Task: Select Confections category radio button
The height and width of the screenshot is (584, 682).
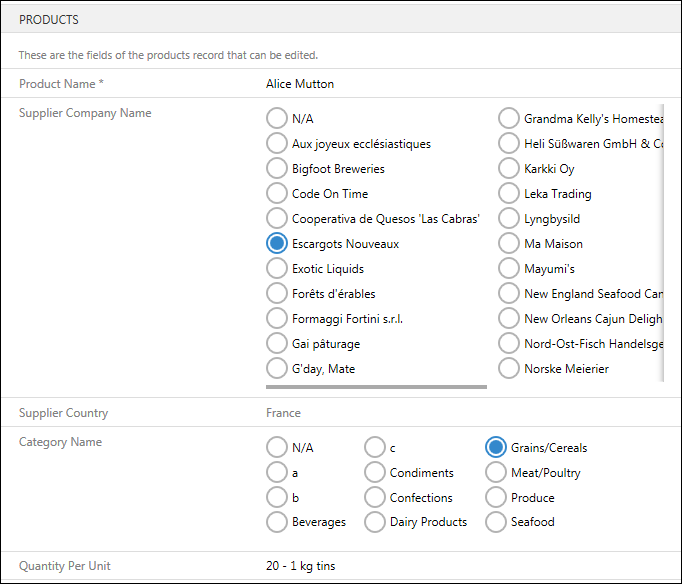Action: (375, 497)
